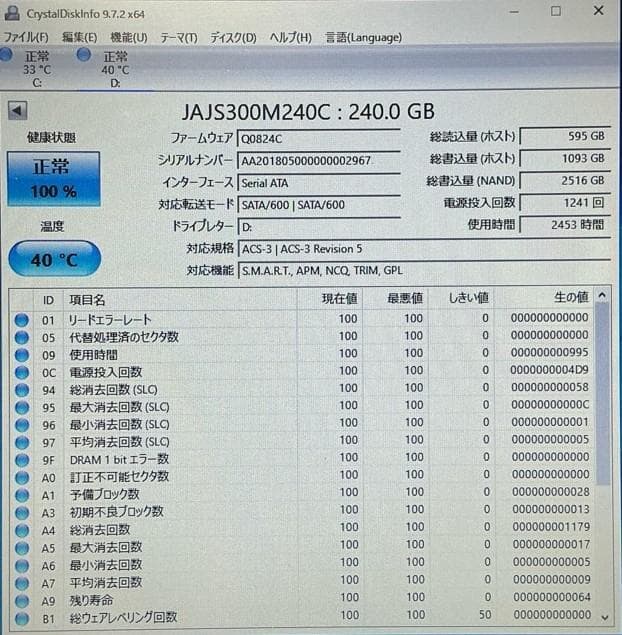Click status icon for row A5 最大消去回数
The width and height of the screenshot is (622, 635).
pyautogui.click(x=21, y=548)
